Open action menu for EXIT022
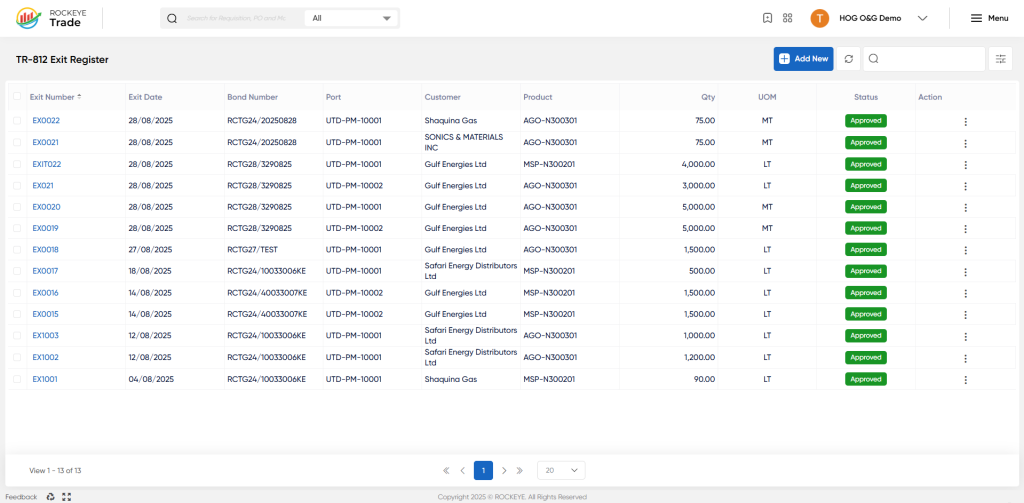1024x503 pixels. point(965,165)
